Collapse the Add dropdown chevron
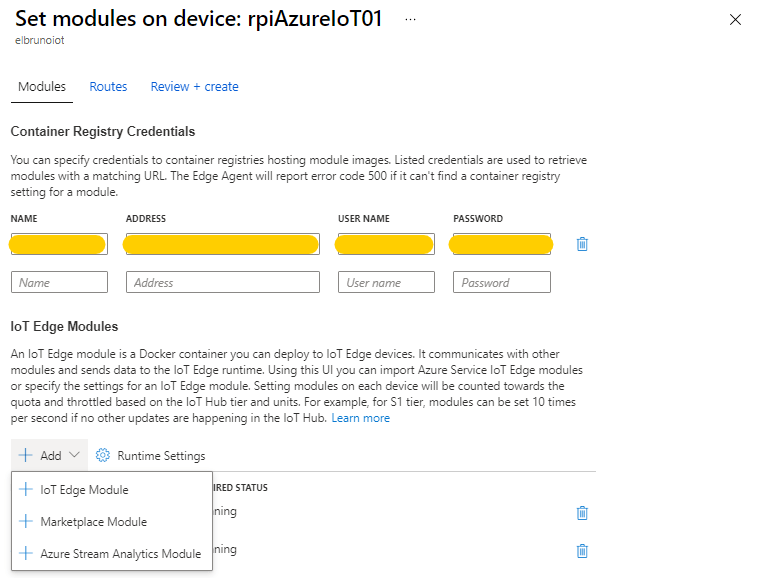 (75, 456)
